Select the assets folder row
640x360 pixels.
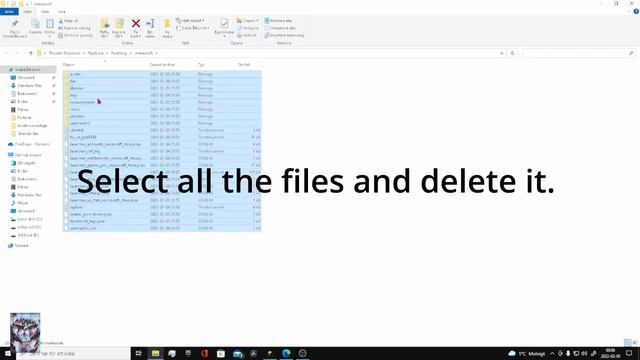pyautogui.click(x=162, y=74)
